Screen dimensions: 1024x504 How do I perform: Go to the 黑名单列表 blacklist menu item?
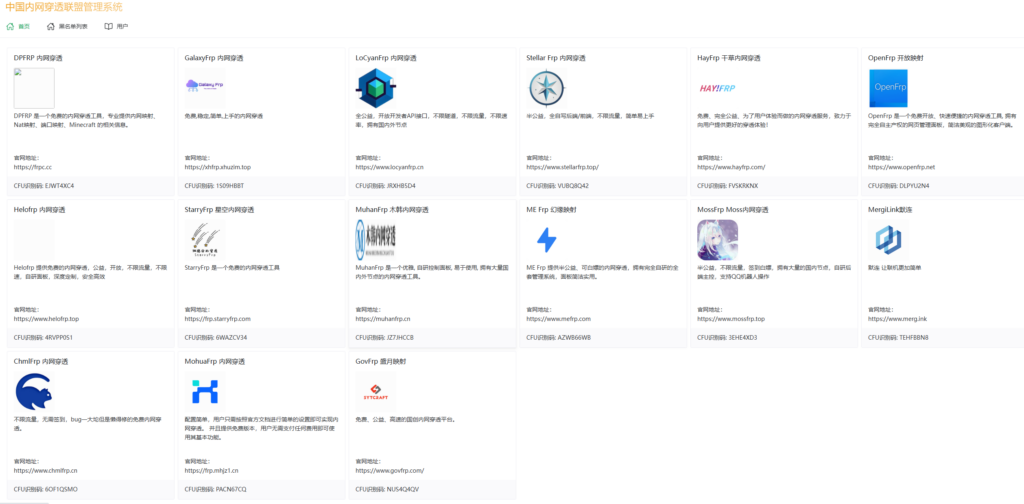(67, 27)
